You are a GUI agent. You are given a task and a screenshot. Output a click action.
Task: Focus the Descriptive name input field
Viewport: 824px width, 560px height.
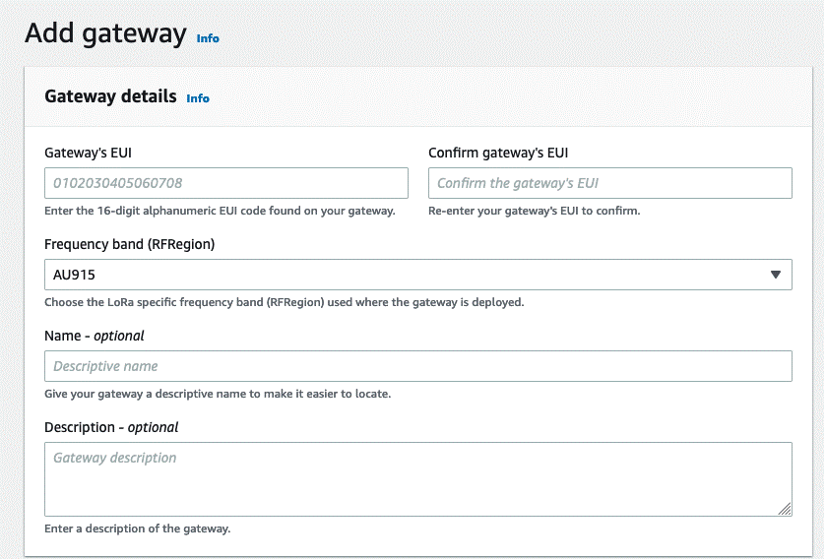[x=418, y=366]
